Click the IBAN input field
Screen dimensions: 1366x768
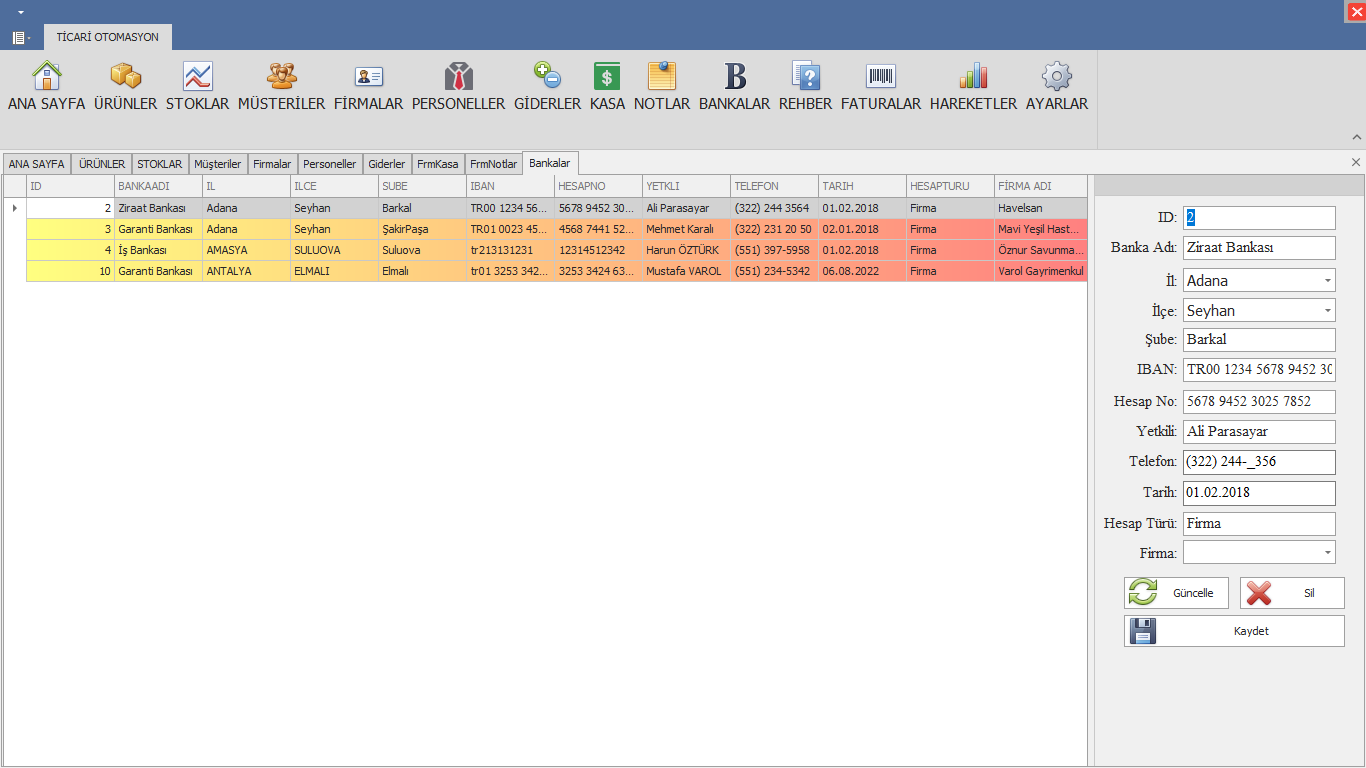pyautogui.click(x=1259, y=370)
